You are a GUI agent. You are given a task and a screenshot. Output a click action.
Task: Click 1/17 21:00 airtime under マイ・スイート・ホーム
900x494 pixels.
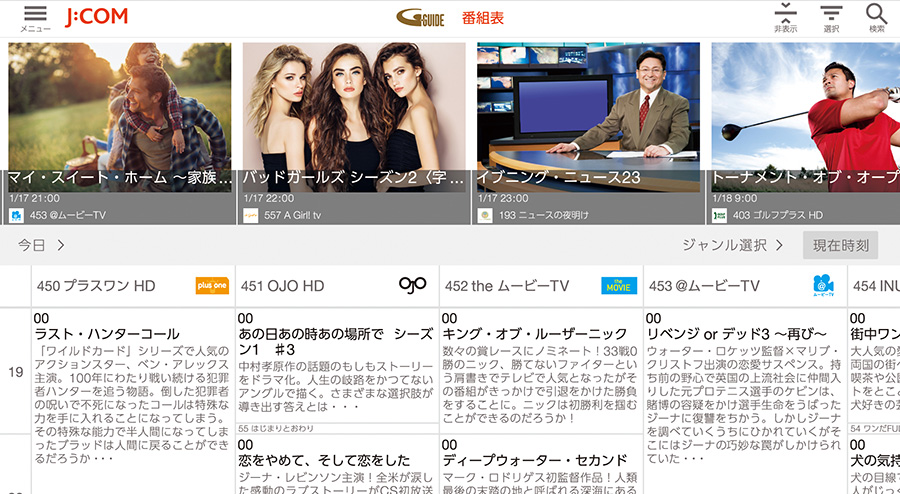(x=34, y=199)
